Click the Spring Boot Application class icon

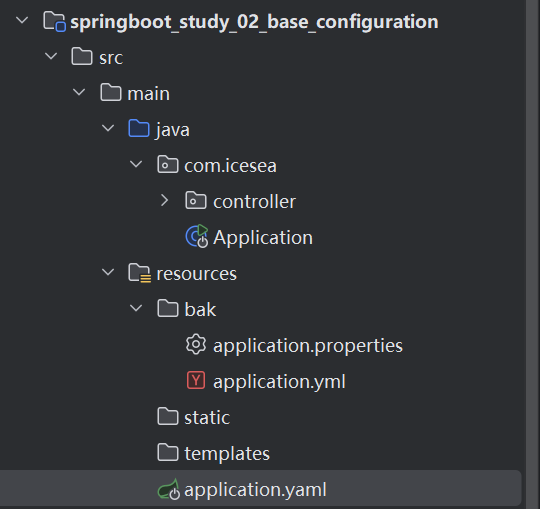[197, 236]
